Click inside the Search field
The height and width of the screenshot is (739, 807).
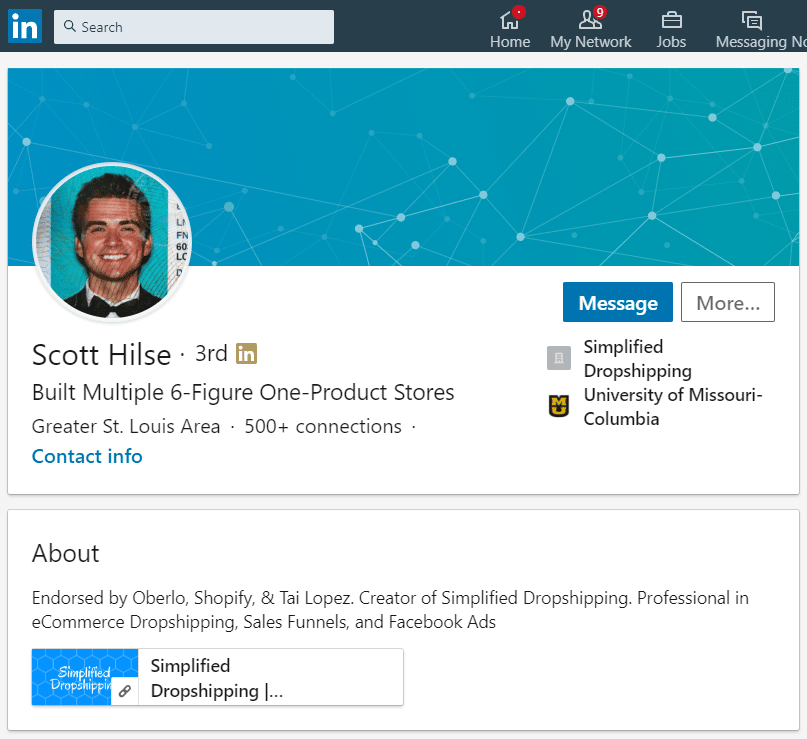pyautogui.click(x=194, y=27)
